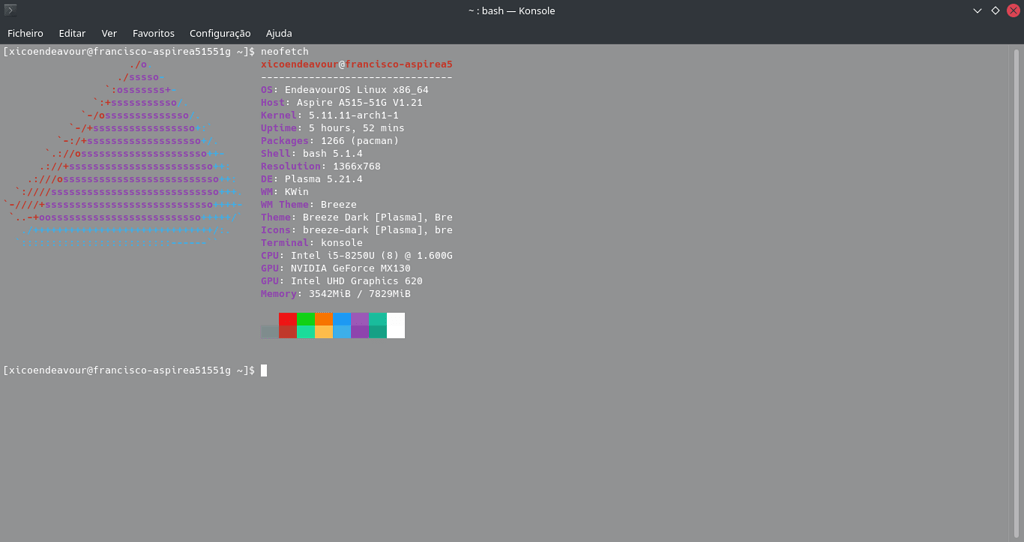Open the Ficheiro menu

click(x=25, y=33)
